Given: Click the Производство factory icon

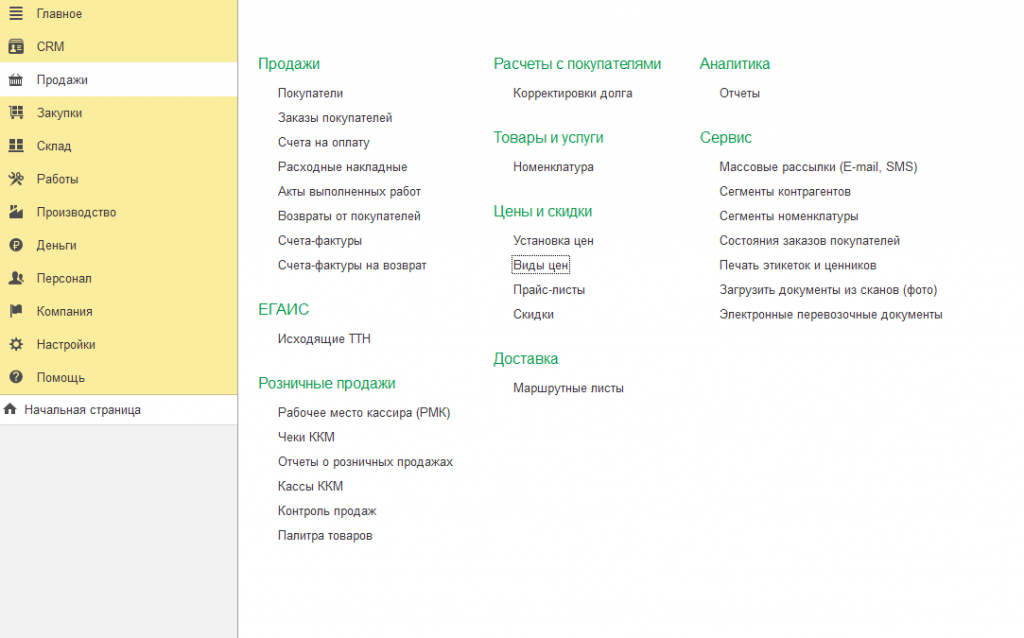Looking at the screenshot, I should pyautogui.click(x=16, y=212).
